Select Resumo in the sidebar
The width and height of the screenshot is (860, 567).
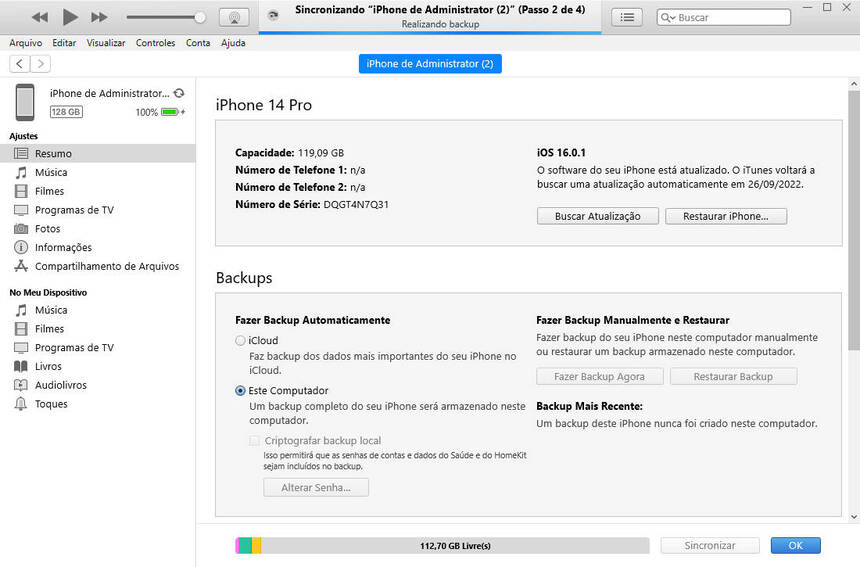tap(98, 154)
